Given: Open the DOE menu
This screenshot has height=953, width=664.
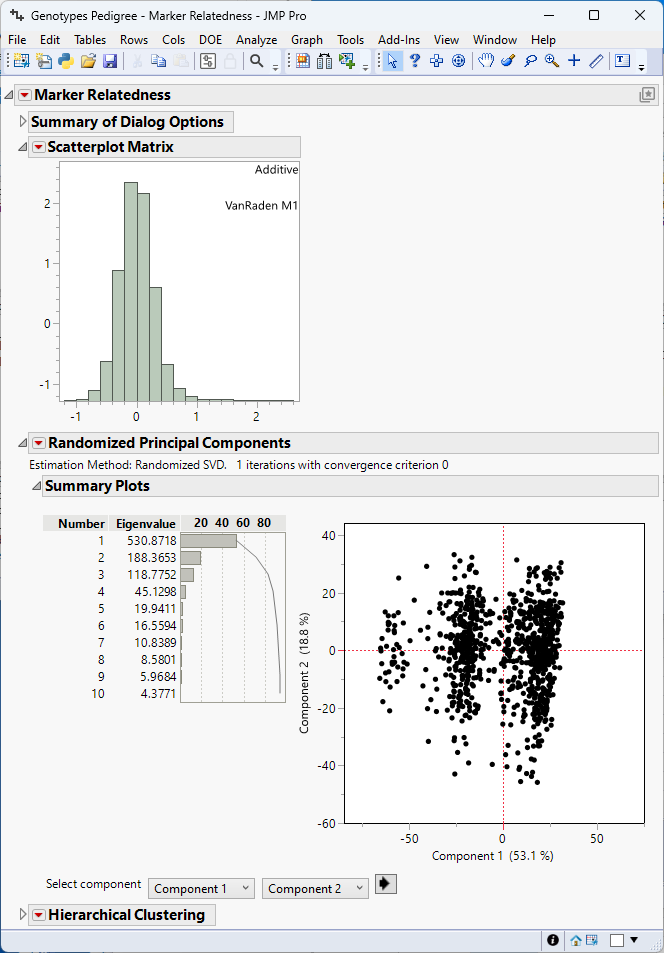Looking at the screenshot, I should pos(210,40).
